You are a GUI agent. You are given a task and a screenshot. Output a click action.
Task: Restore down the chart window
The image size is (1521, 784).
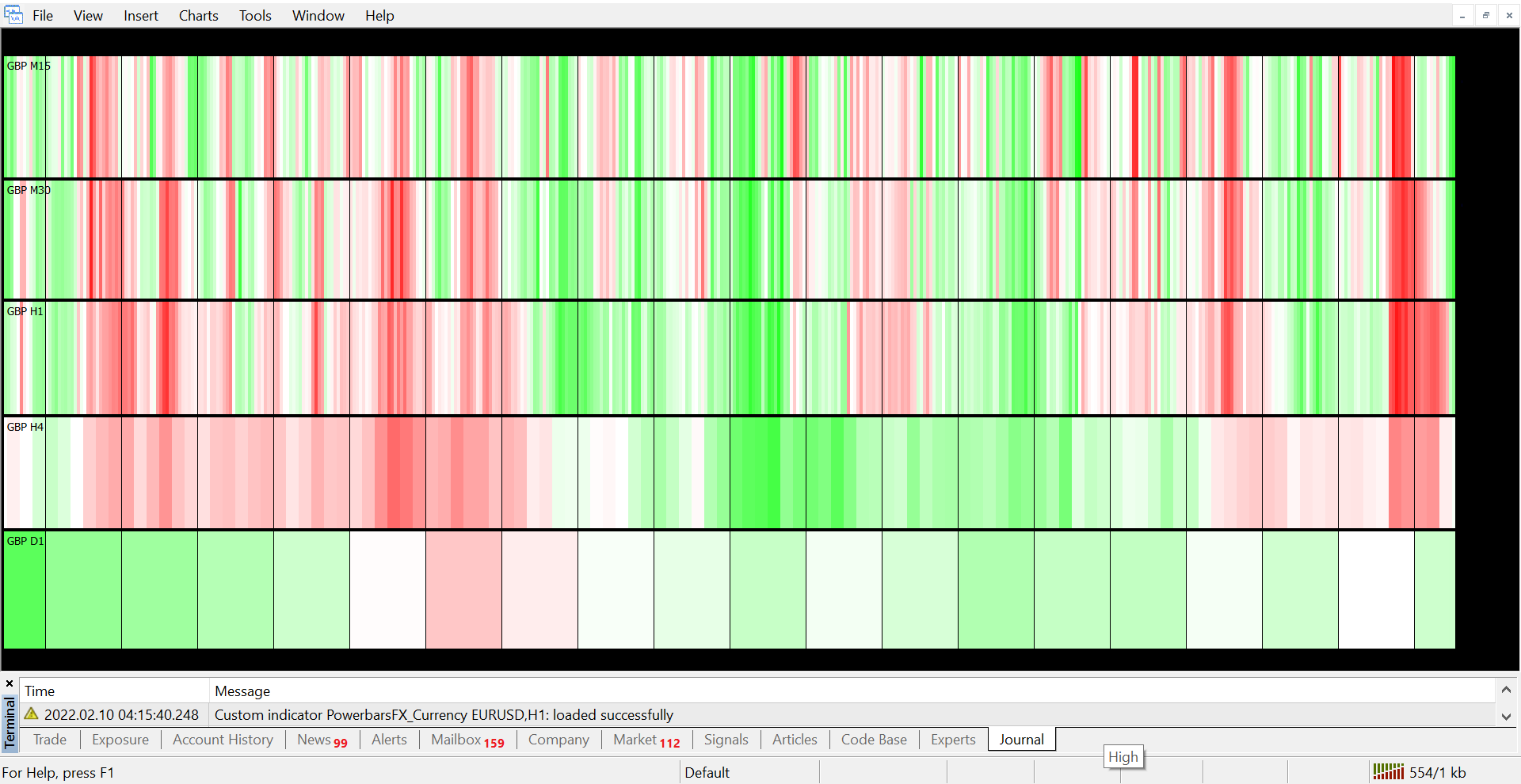[x=1486, y=15]
